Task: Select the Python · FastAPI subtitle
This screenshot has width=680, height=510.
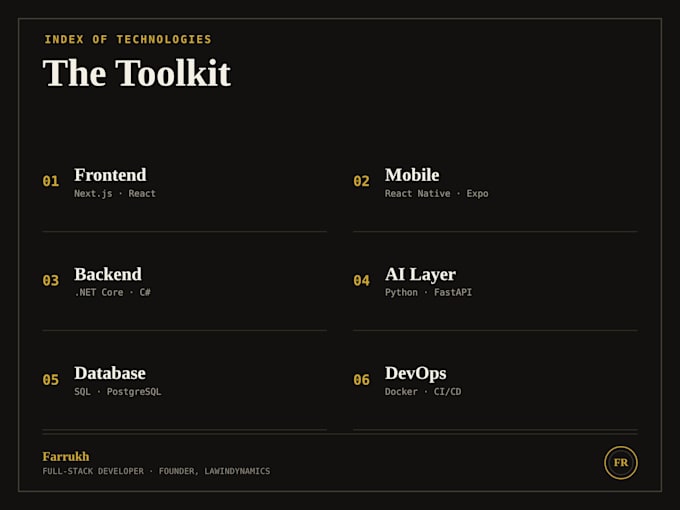Action: (x=428, y=292)
